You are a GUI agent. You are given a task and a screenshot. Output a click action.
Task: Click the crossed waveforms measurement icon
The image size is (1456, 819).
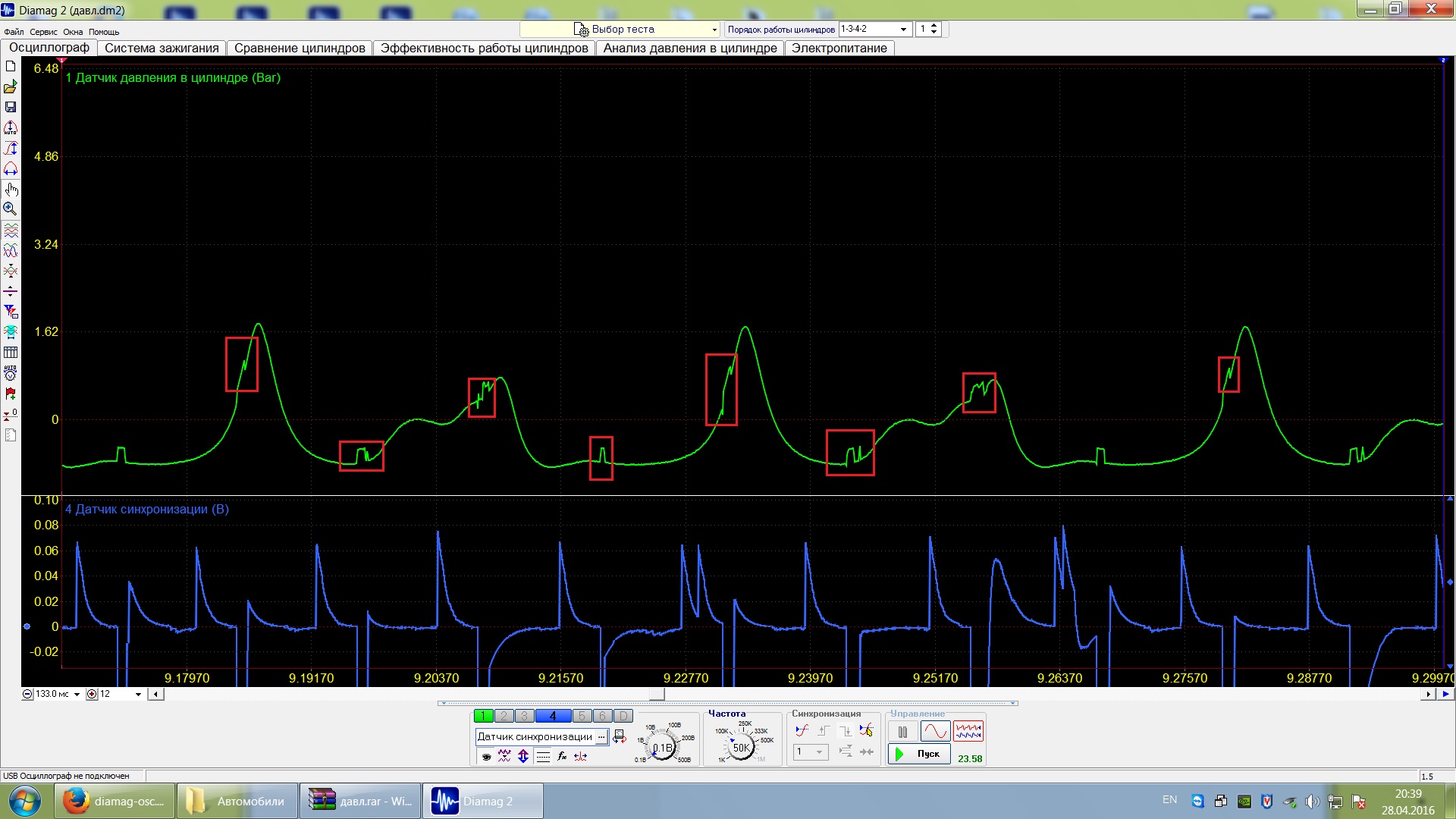pyautogui.click(x=11, y=271)
